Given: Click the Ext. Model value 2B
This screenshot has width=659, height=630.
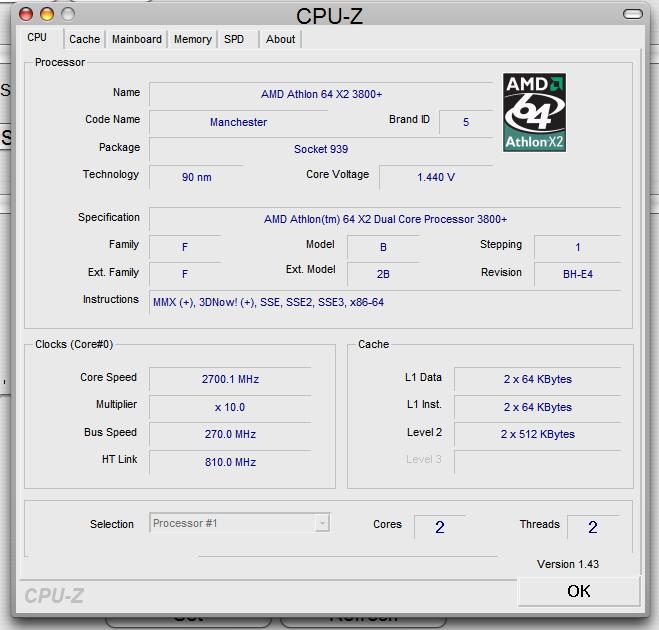Looking at the screenshot, I should (x=383, y=274).
